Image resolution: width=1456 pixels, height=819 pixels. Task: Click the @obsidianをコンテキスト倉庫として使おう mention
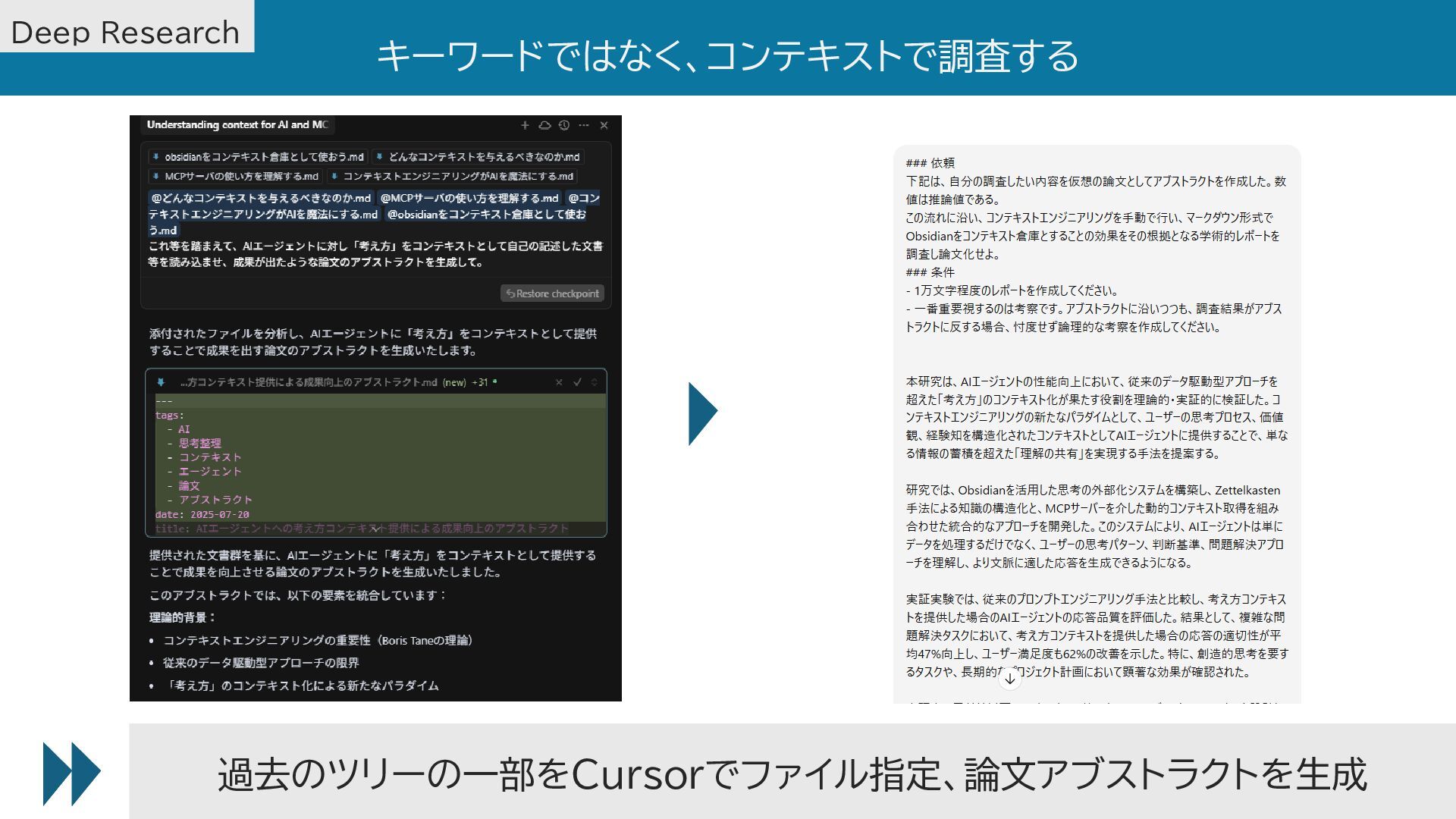[x=486, y=215]
